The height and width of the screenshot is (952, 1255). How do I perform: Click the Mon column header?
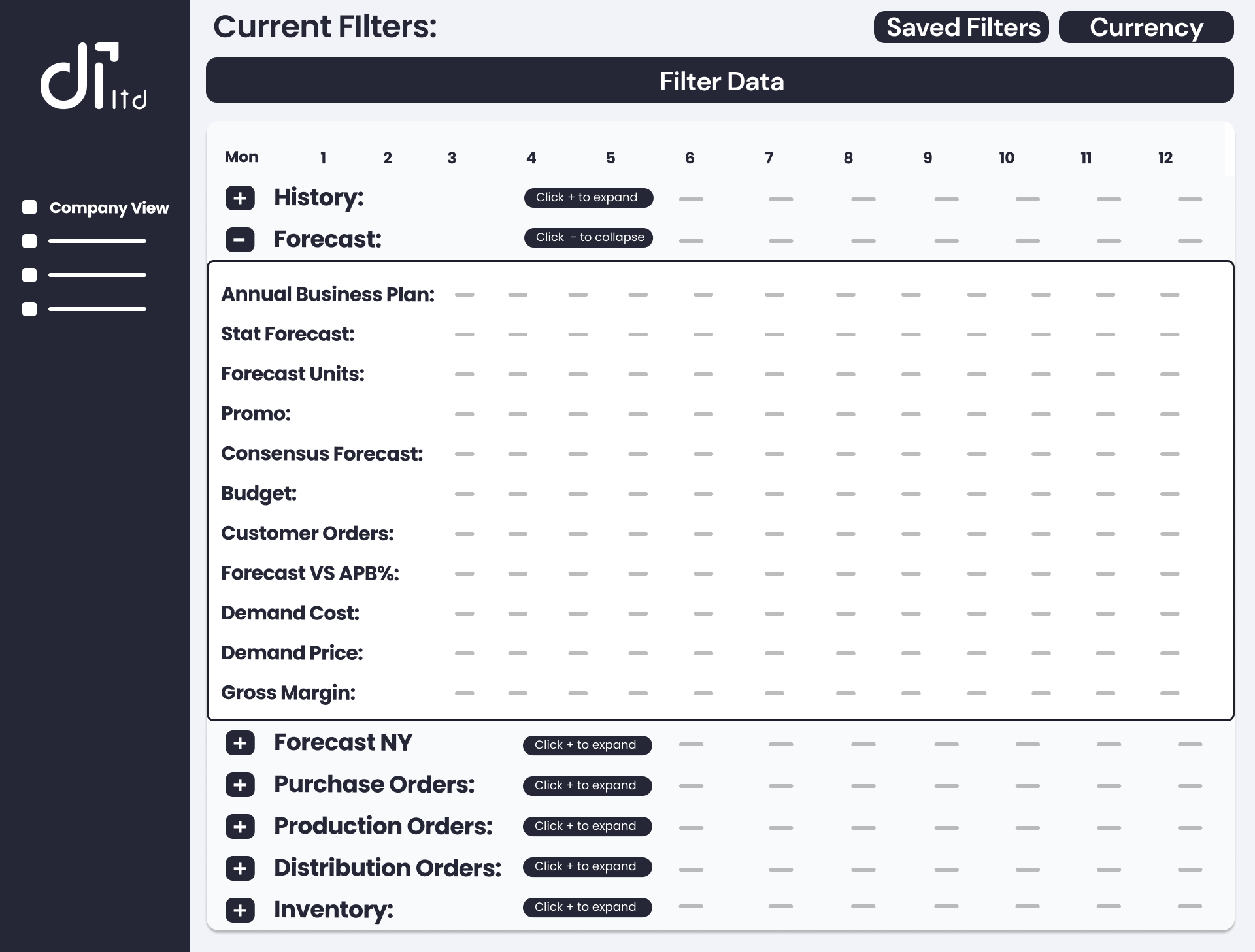(x=241, y=157)
